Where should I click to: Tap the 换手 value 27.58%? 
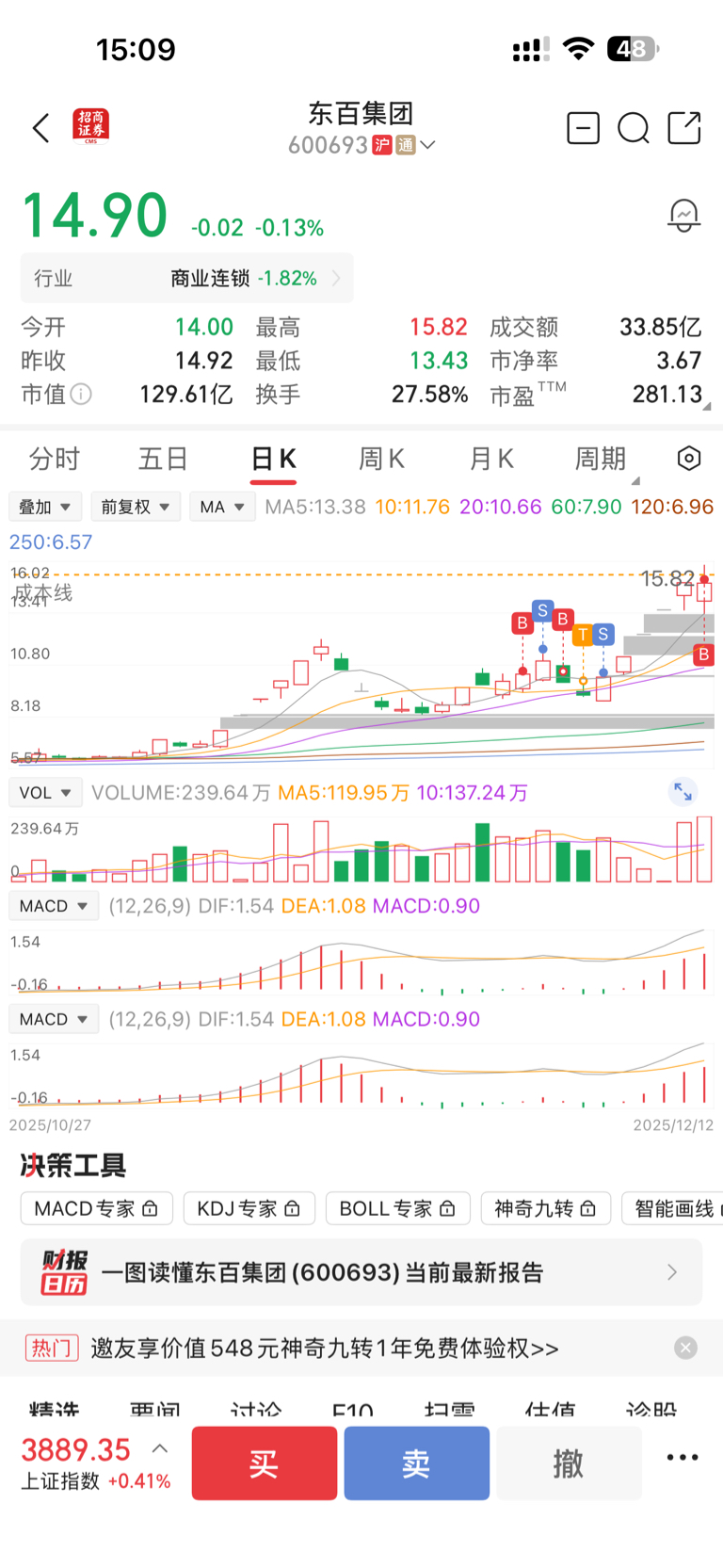429,394
